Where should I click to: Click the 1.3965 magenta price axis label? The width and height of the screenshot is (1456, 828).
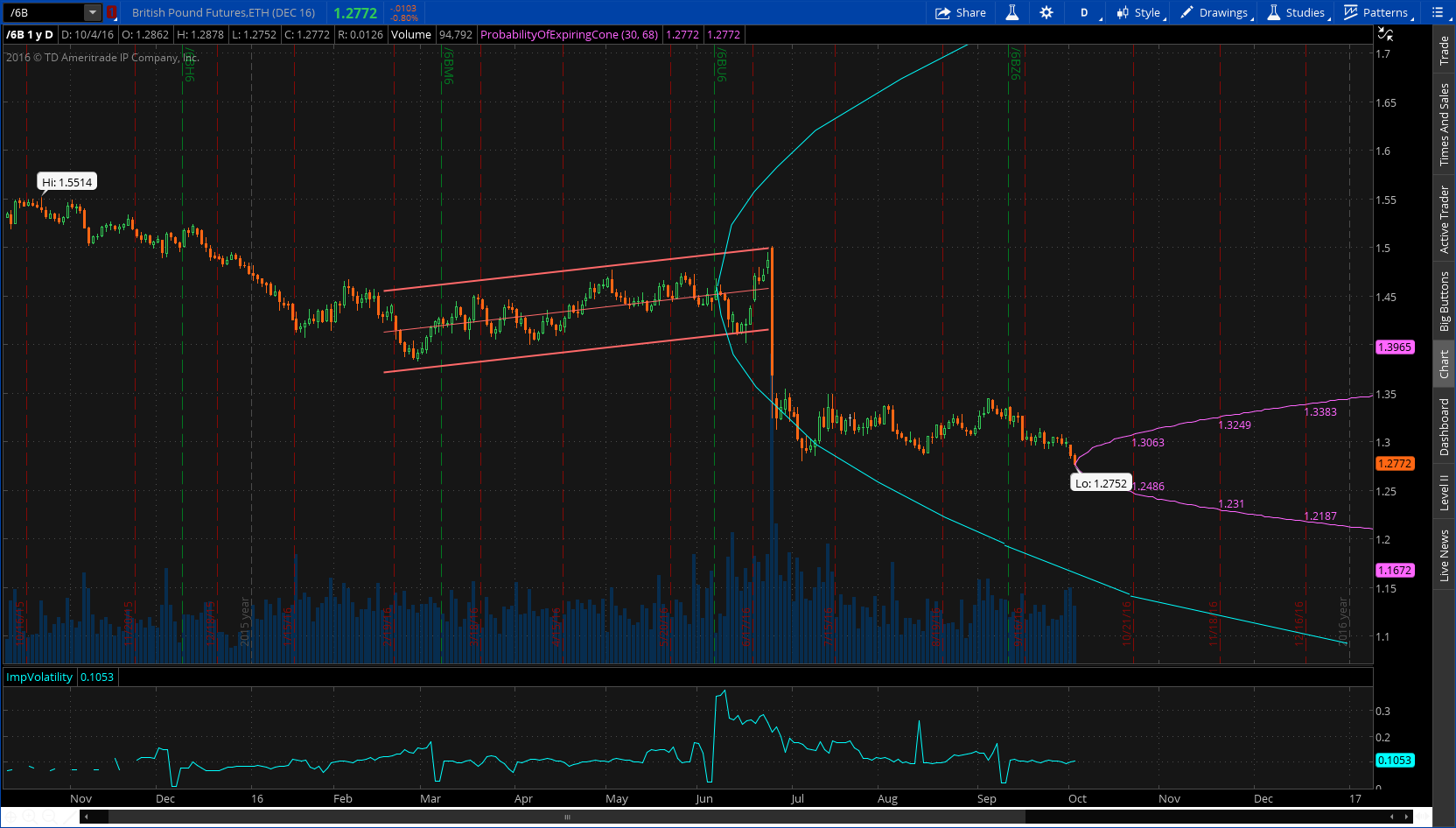click(1395, 347)
